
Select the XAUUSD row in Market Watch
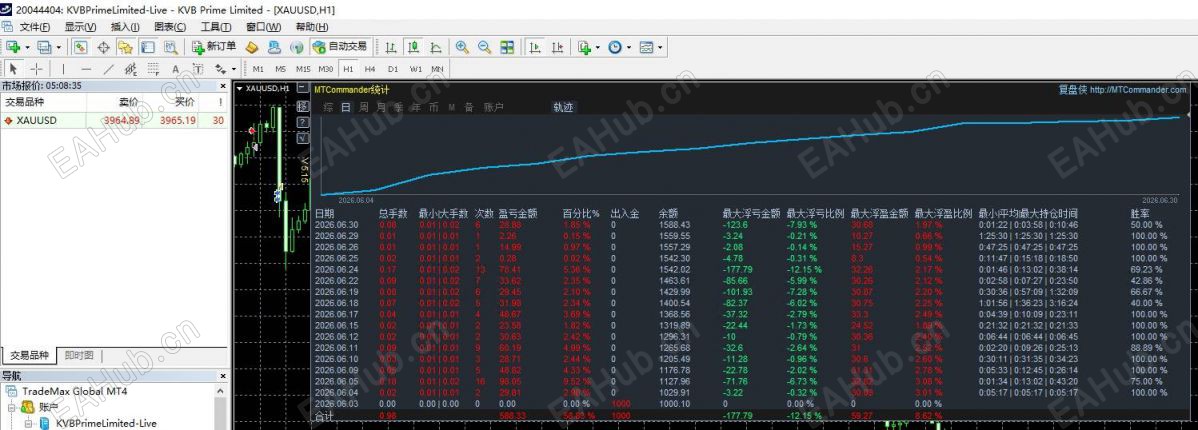pyautogui.click(x=115, y=120)
